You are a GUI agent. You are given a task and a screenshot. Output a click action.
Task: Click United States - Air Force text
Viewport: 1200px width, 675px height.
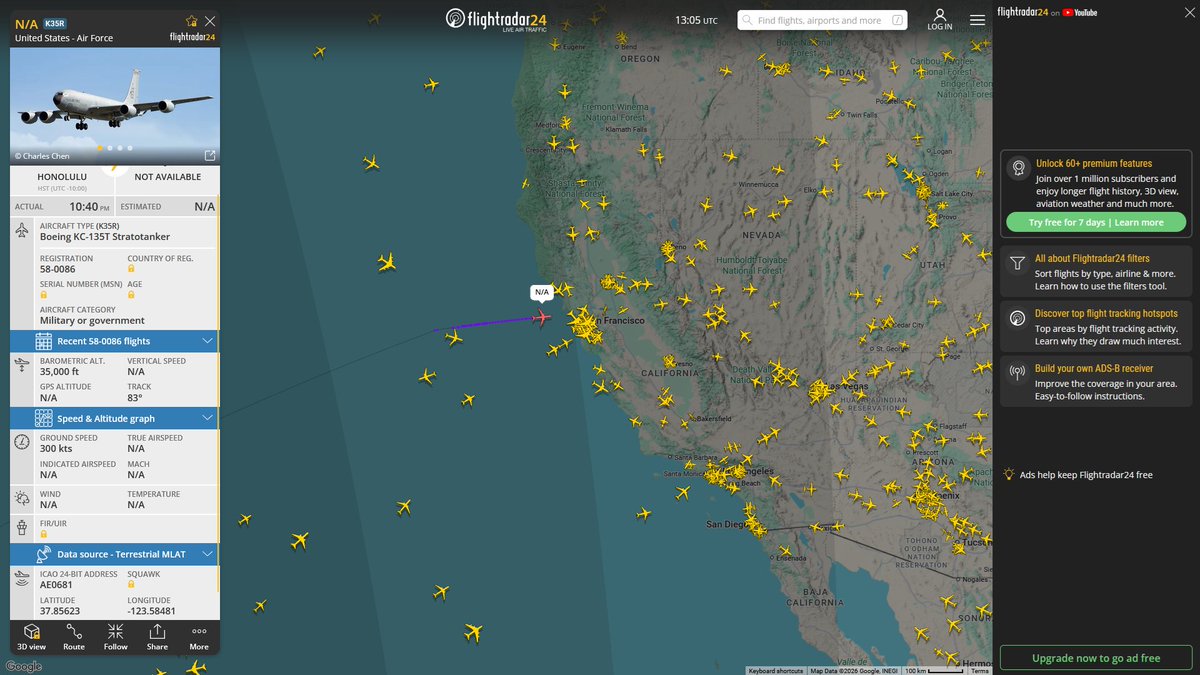point(64,38)
